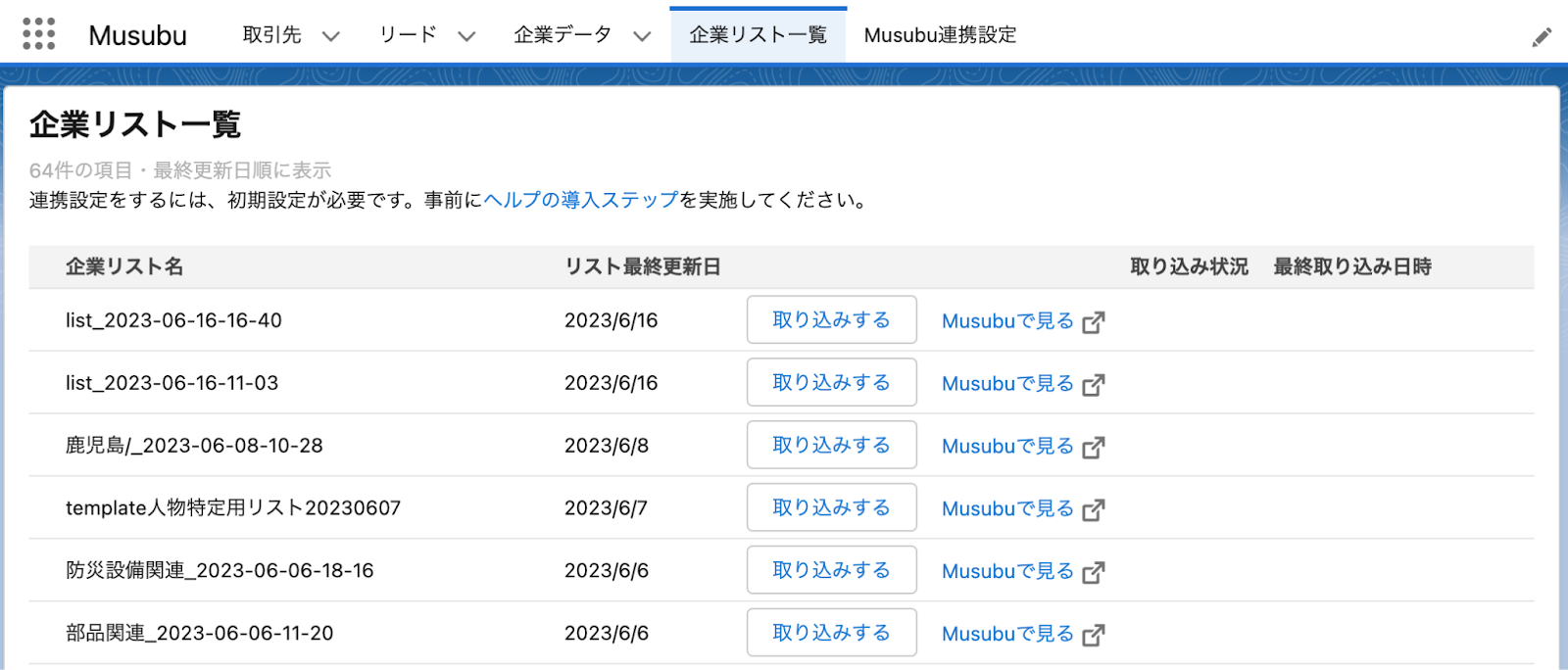The width and height of the screenshot is (1568, 670).
Task: Open the App Launcher grid icon
Action: coord(39,34)
